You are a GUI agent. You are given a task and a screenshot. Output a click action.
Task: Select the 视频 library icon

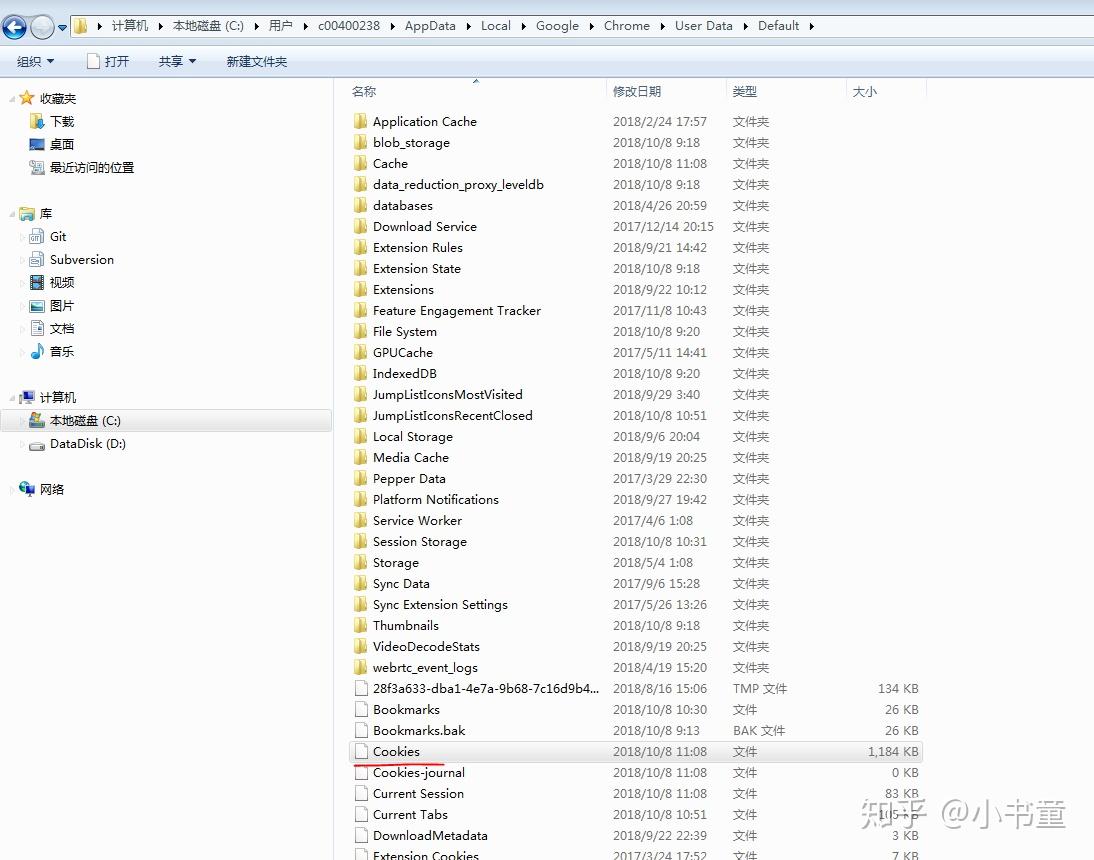coord(37,282)
